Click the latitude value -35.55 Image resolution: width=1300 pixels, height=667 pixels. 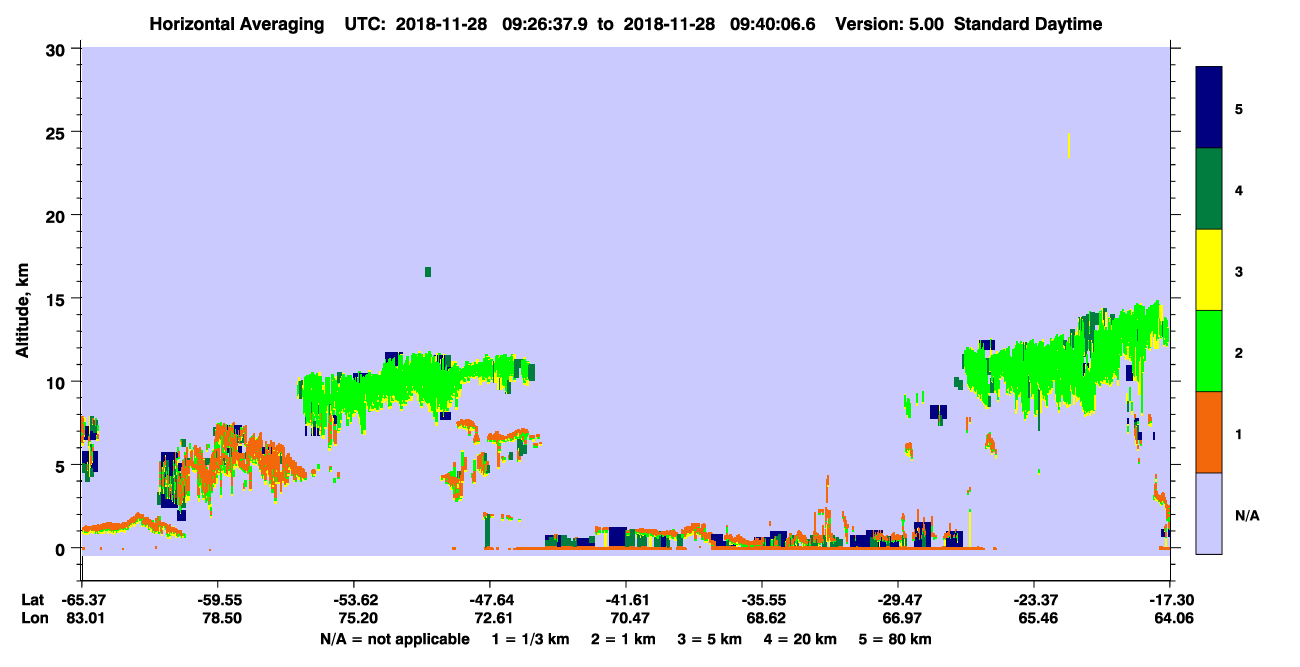(x=762, y=601)
